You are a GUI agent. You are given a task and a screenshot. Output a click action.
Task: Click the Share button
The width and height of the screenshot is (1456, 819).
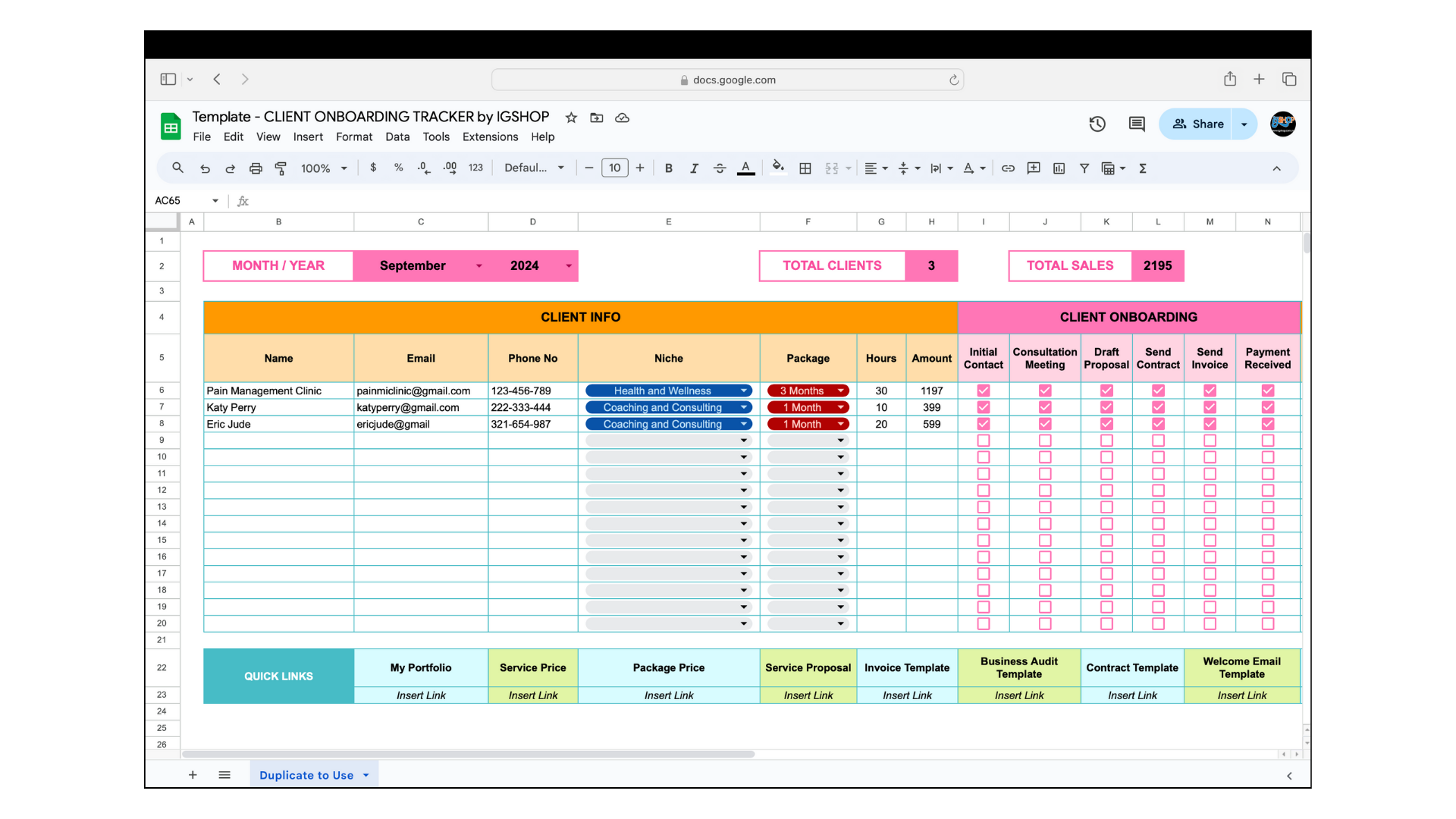(1197, 124)
